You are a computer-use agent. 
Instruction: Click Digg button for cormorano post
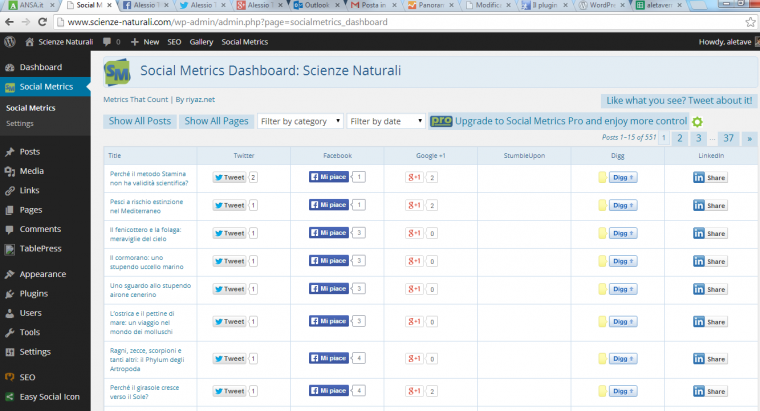(623, 261)
